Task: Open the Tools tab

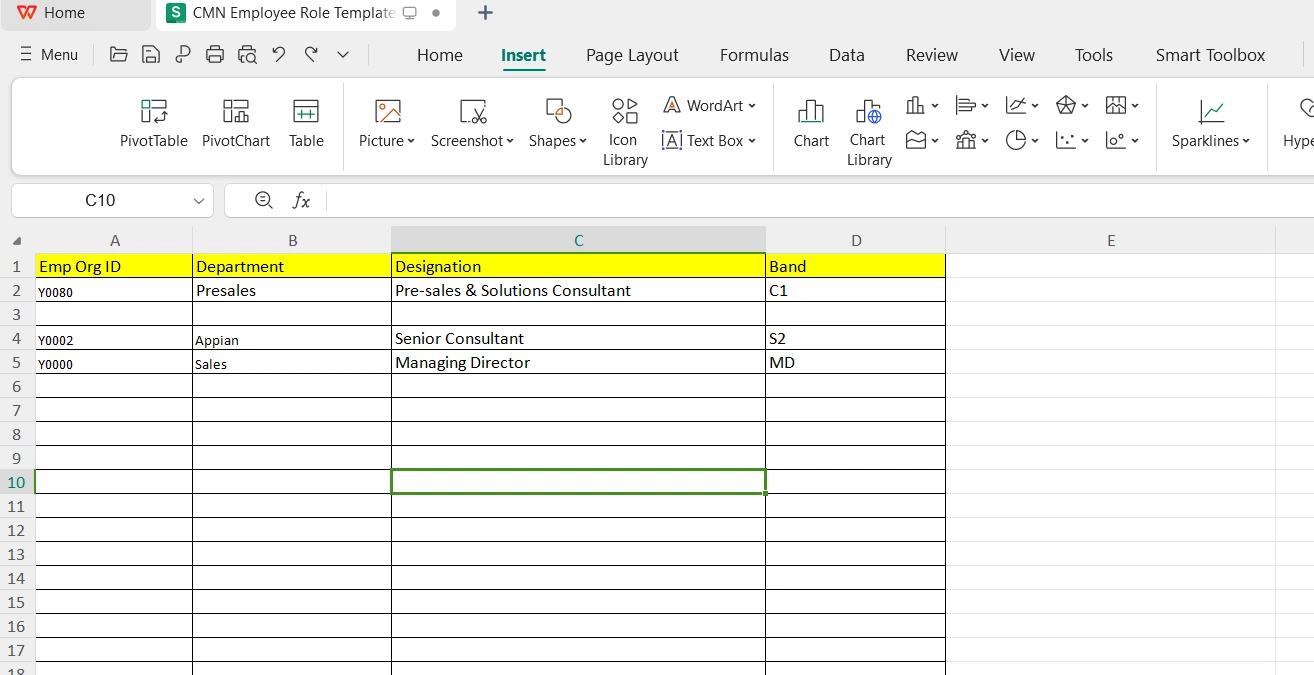Action: tap(1094, 55)
